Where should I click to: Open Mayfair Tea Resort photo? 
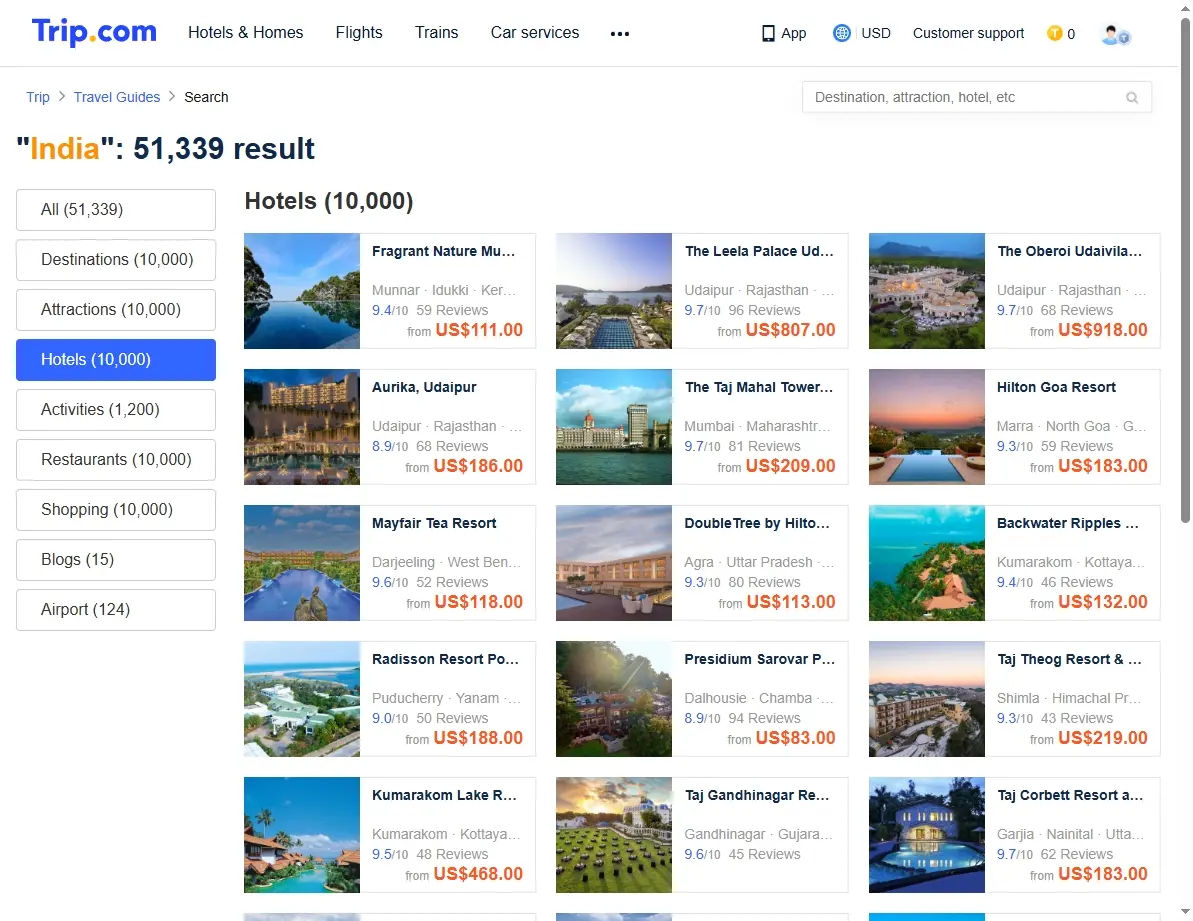(x=302, y=563)
